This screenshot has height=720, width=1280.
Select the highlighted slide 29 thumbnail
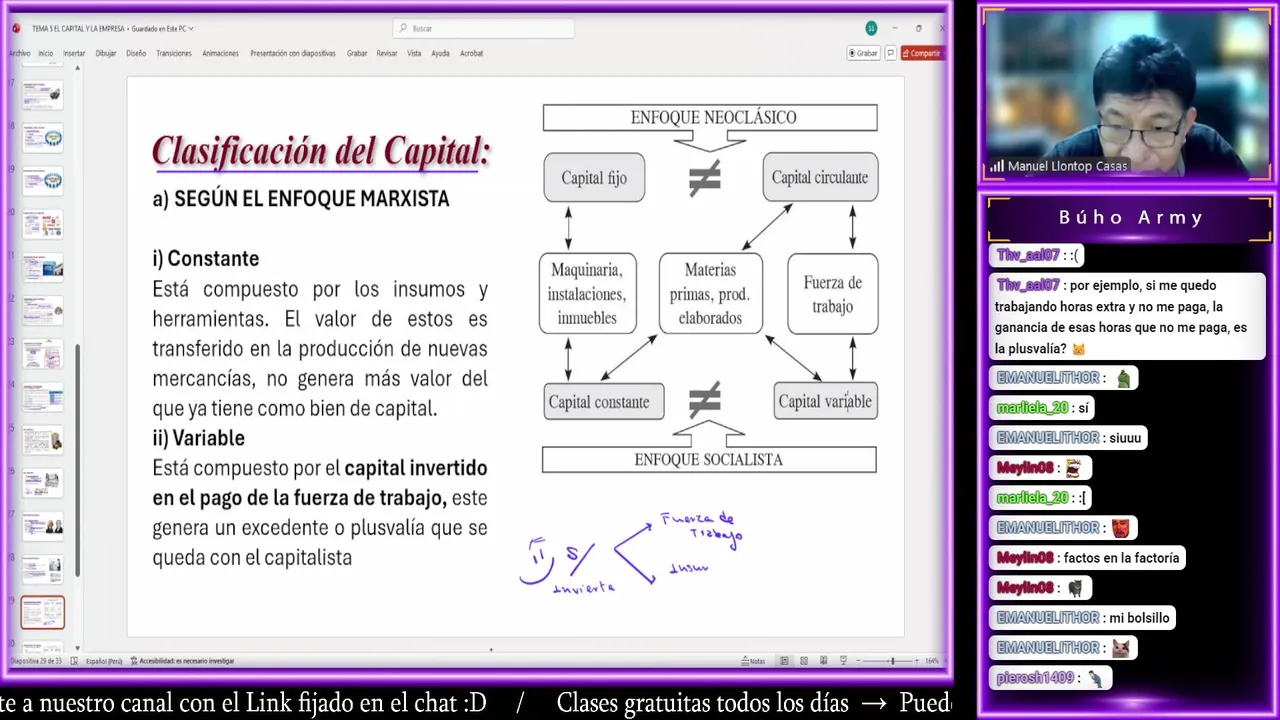tap(43, 613)
